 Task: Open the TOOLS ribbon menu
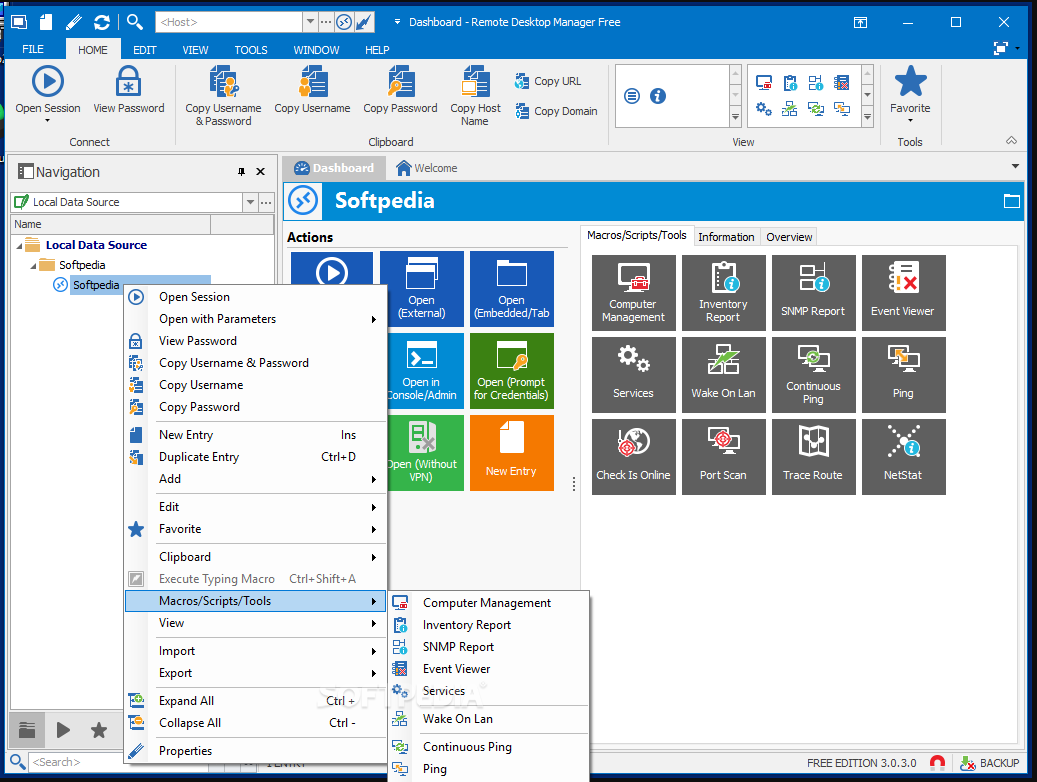coord(250,49)
